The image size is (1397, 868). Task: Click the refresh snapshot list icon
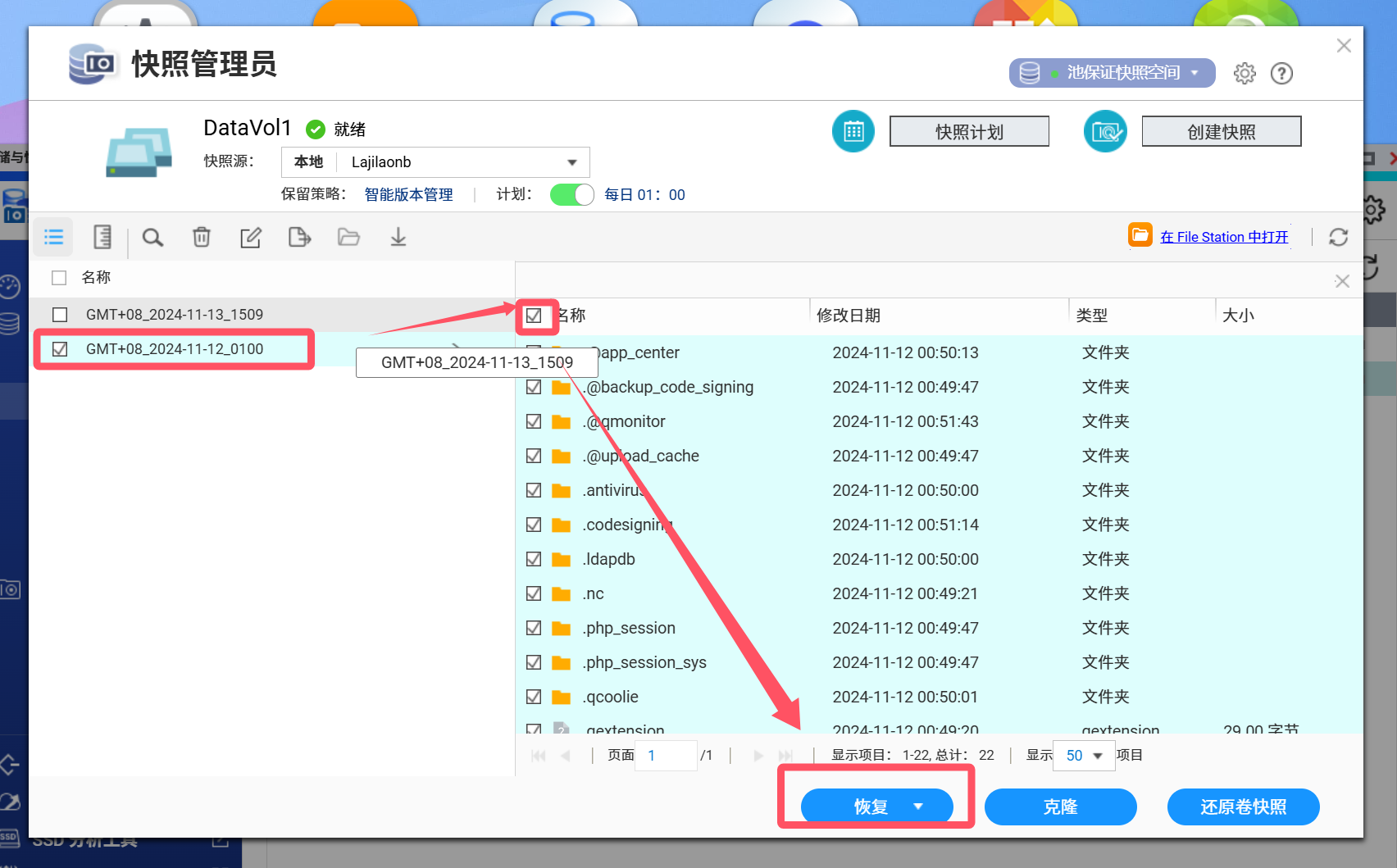(x=1339, y=237)
